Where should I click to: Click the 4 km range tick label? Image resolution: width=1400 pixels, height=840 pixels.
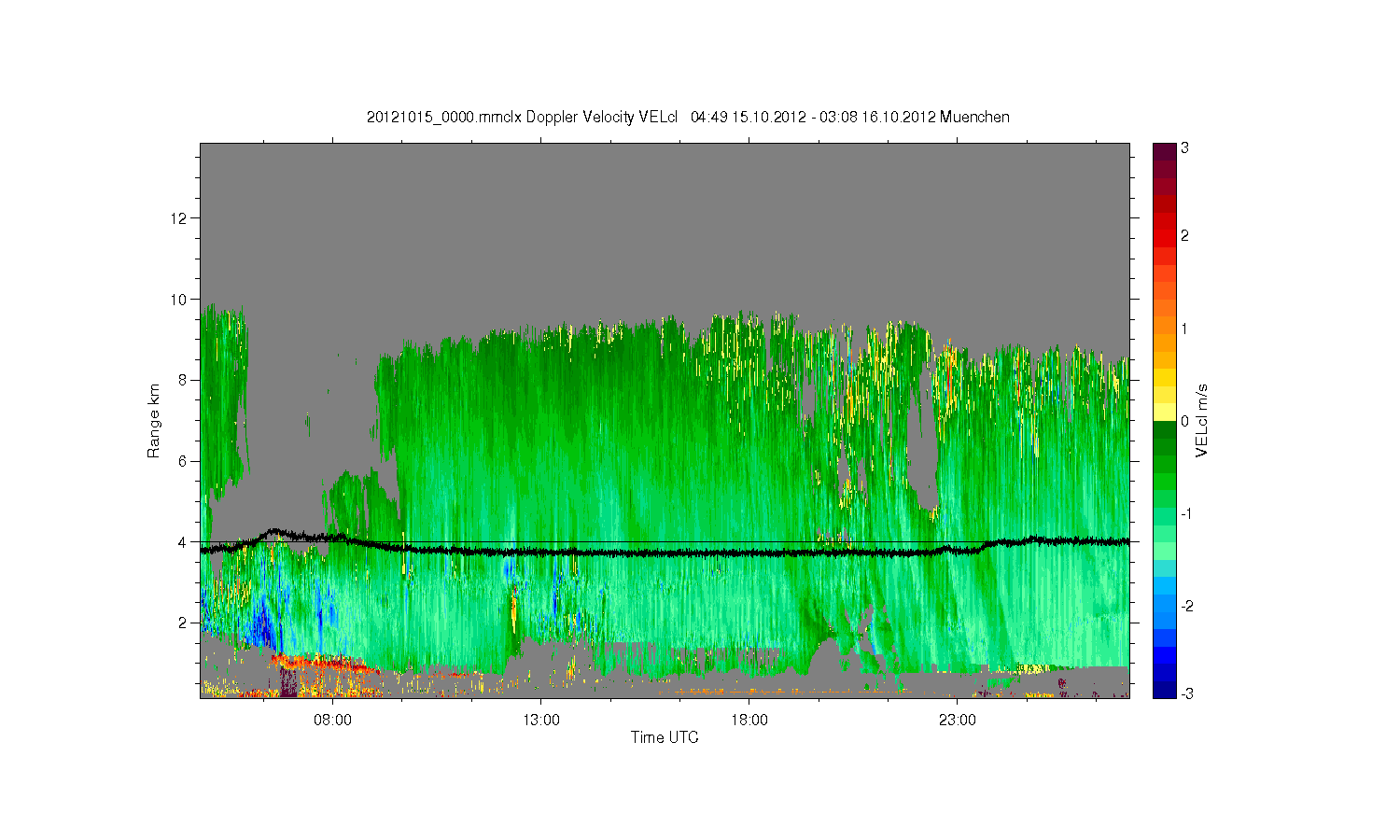click(184, 542)
